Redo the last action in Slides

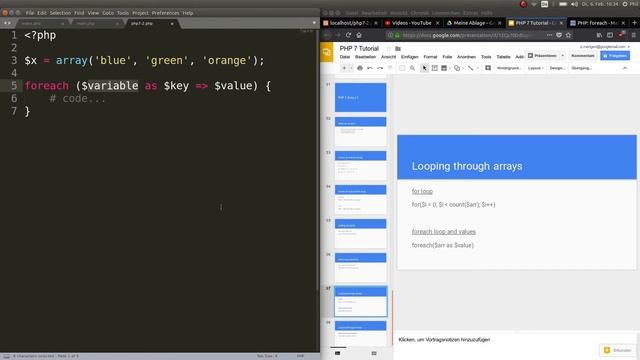pos(380,68)
